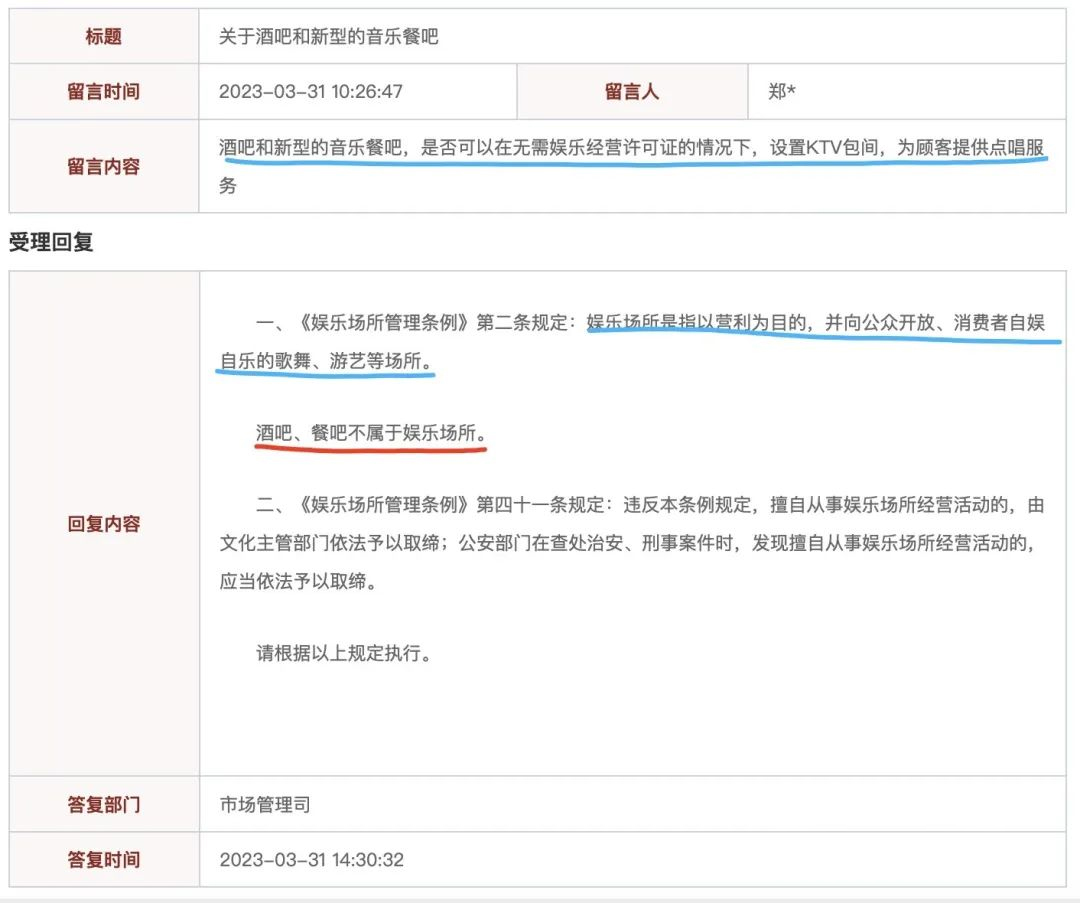Click the 留言内容 label cell
The image size is (1080, 903).
point(104,166)
